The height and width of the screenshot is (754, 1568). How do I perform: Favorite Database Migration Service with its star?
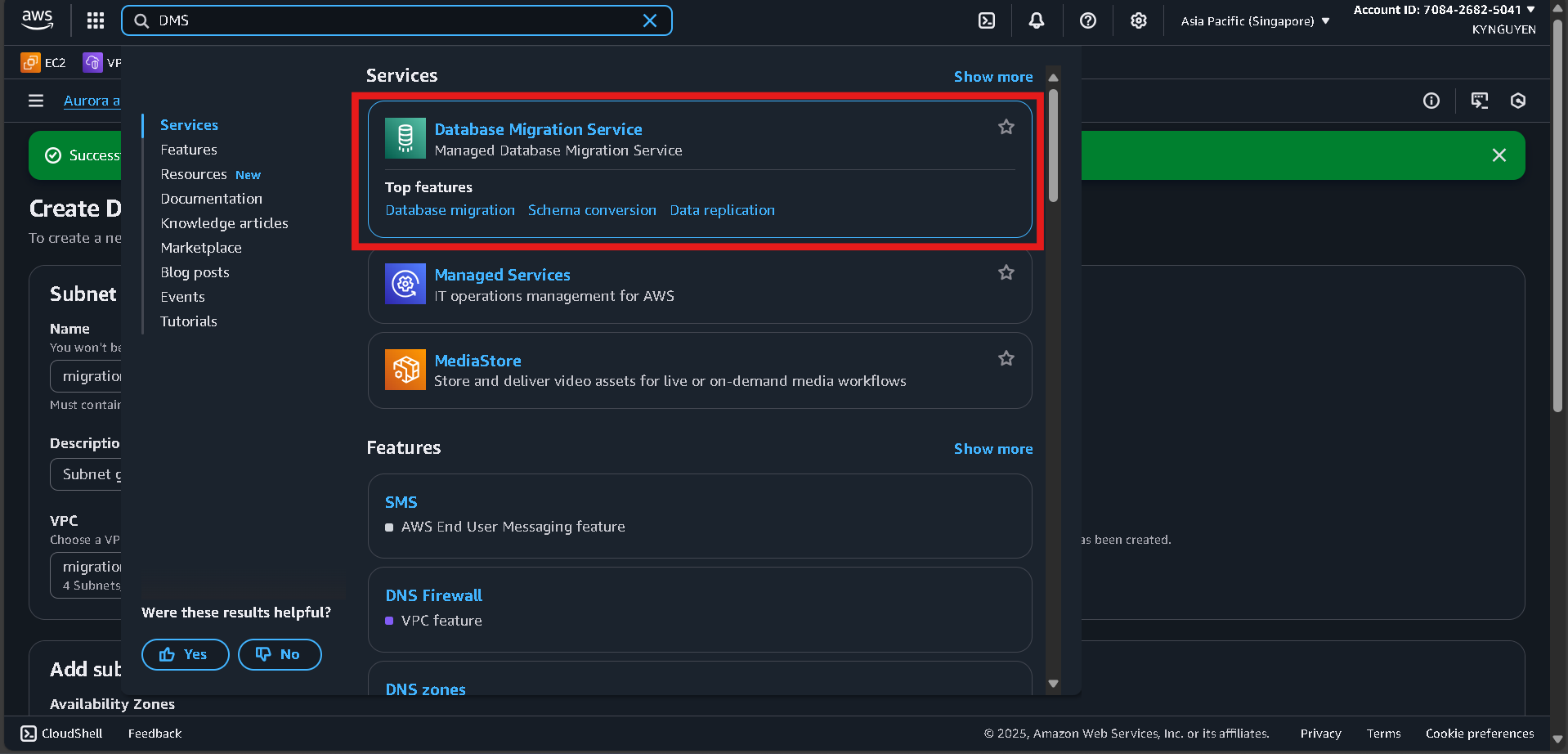[x=1006, y=127]
